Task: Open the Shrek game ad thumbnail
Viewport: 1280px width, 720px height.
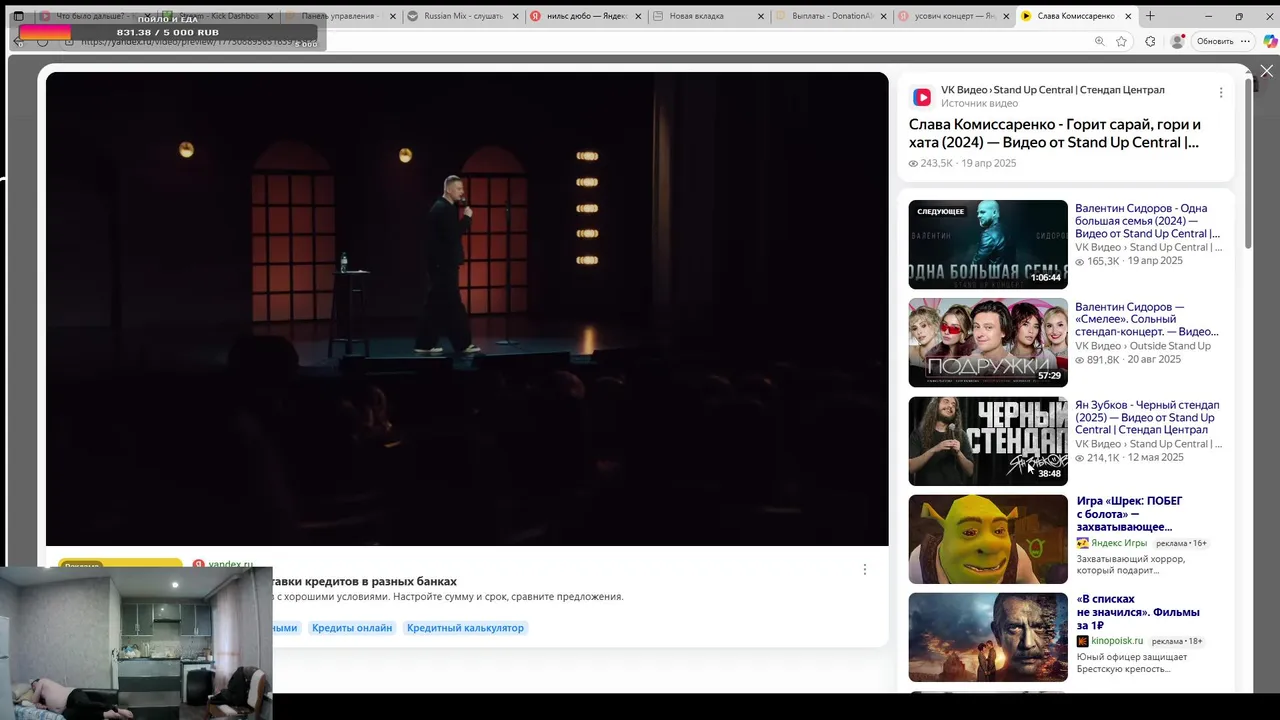Action: (988, 539)
